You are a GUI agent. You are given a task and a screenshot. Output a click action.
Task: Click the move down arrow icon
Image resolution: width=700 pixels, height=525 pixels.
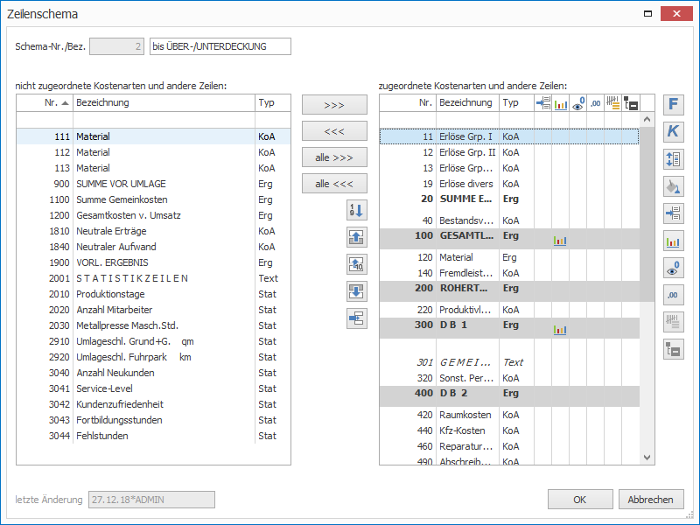[357, 292]
